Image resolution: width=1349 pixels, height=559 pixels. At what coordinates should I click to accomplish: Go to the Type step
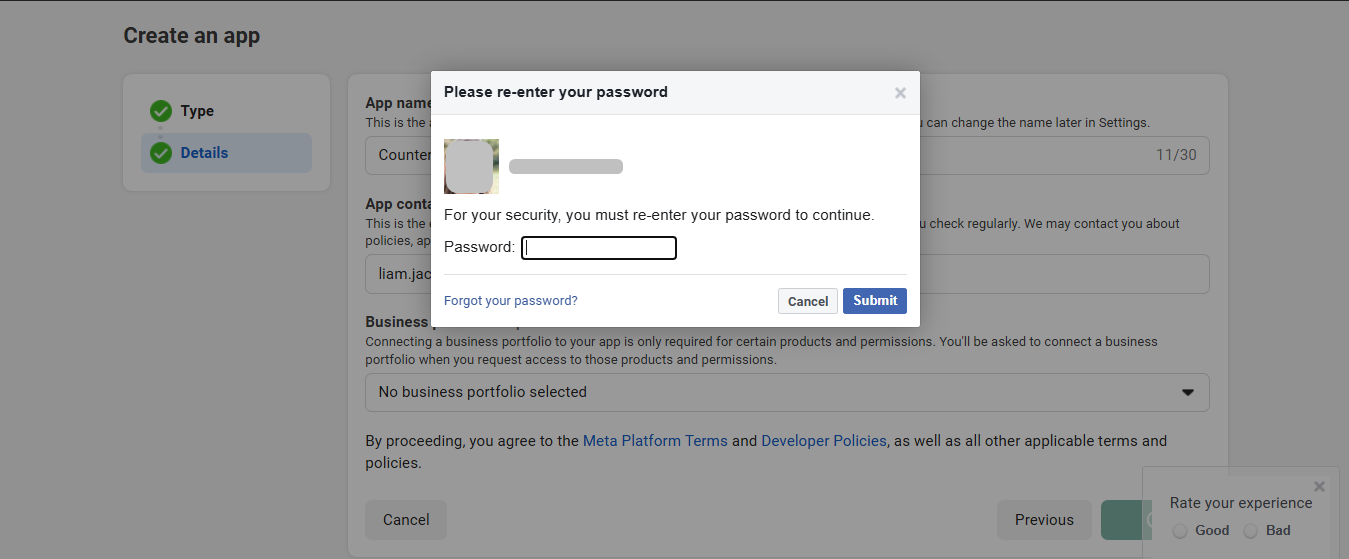click(197, 111)
